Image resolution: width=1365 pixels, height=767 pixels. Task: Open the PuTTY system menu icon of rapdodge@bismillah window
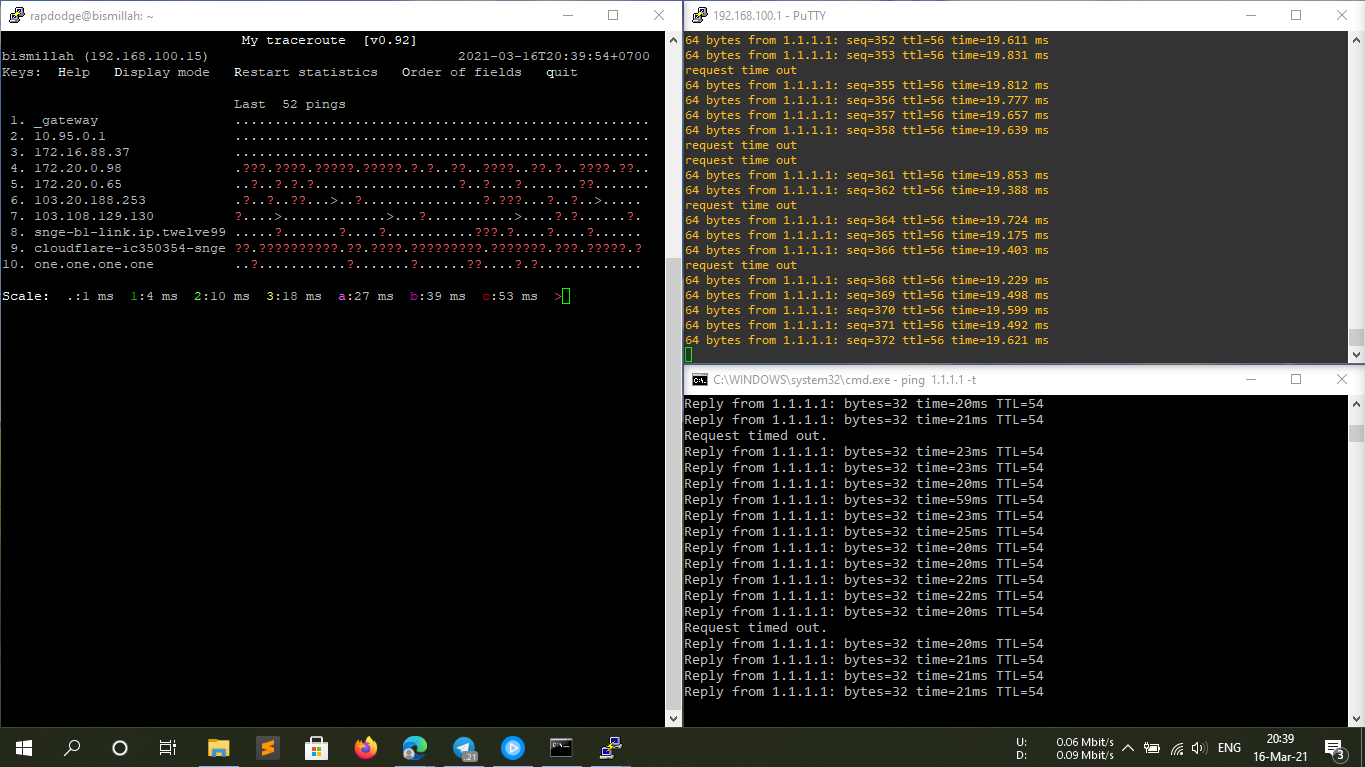pyautogui.click(x=16, y=16)
